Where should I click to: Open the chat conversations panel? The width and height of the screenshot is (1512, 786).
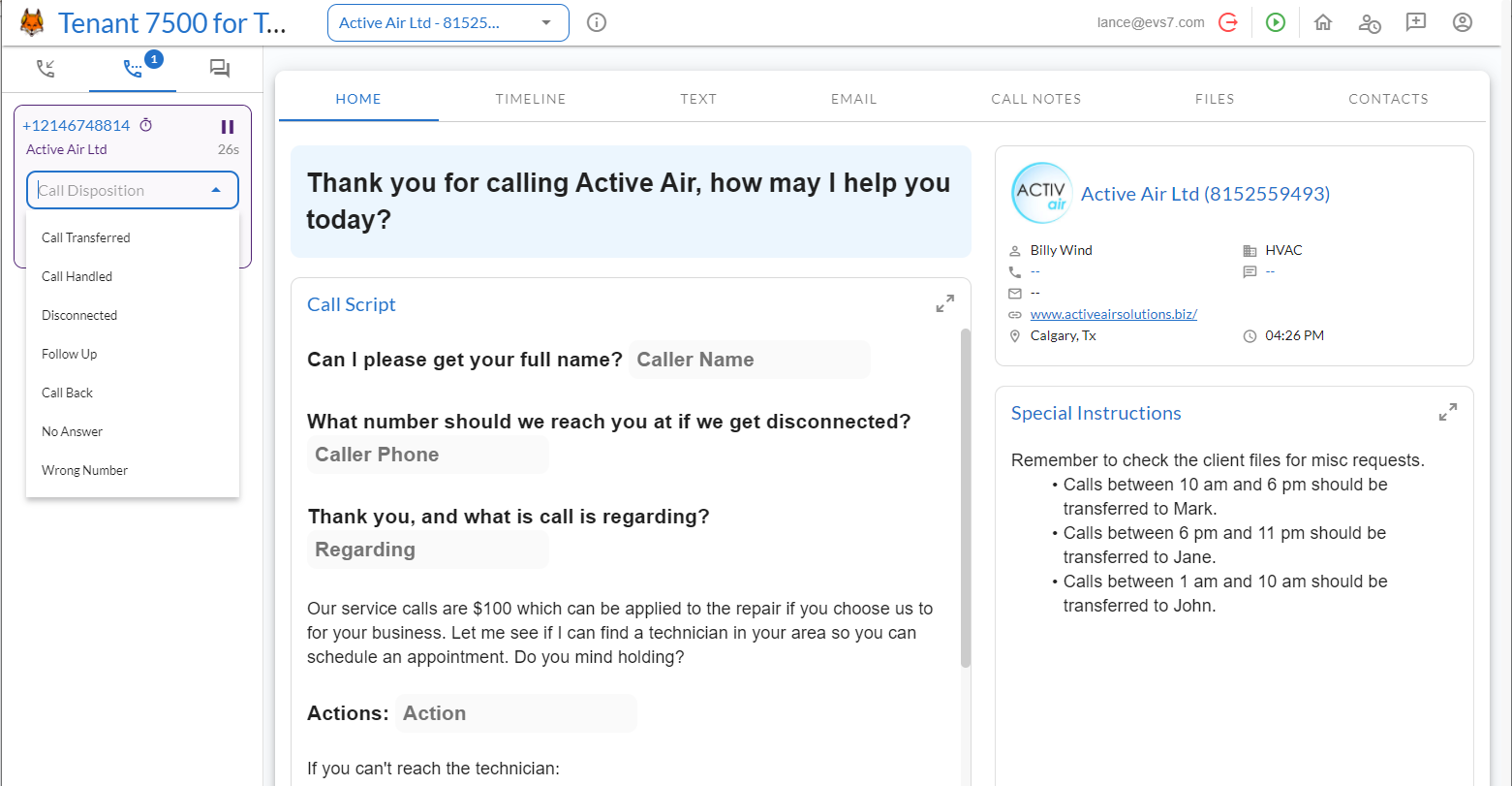219,68
